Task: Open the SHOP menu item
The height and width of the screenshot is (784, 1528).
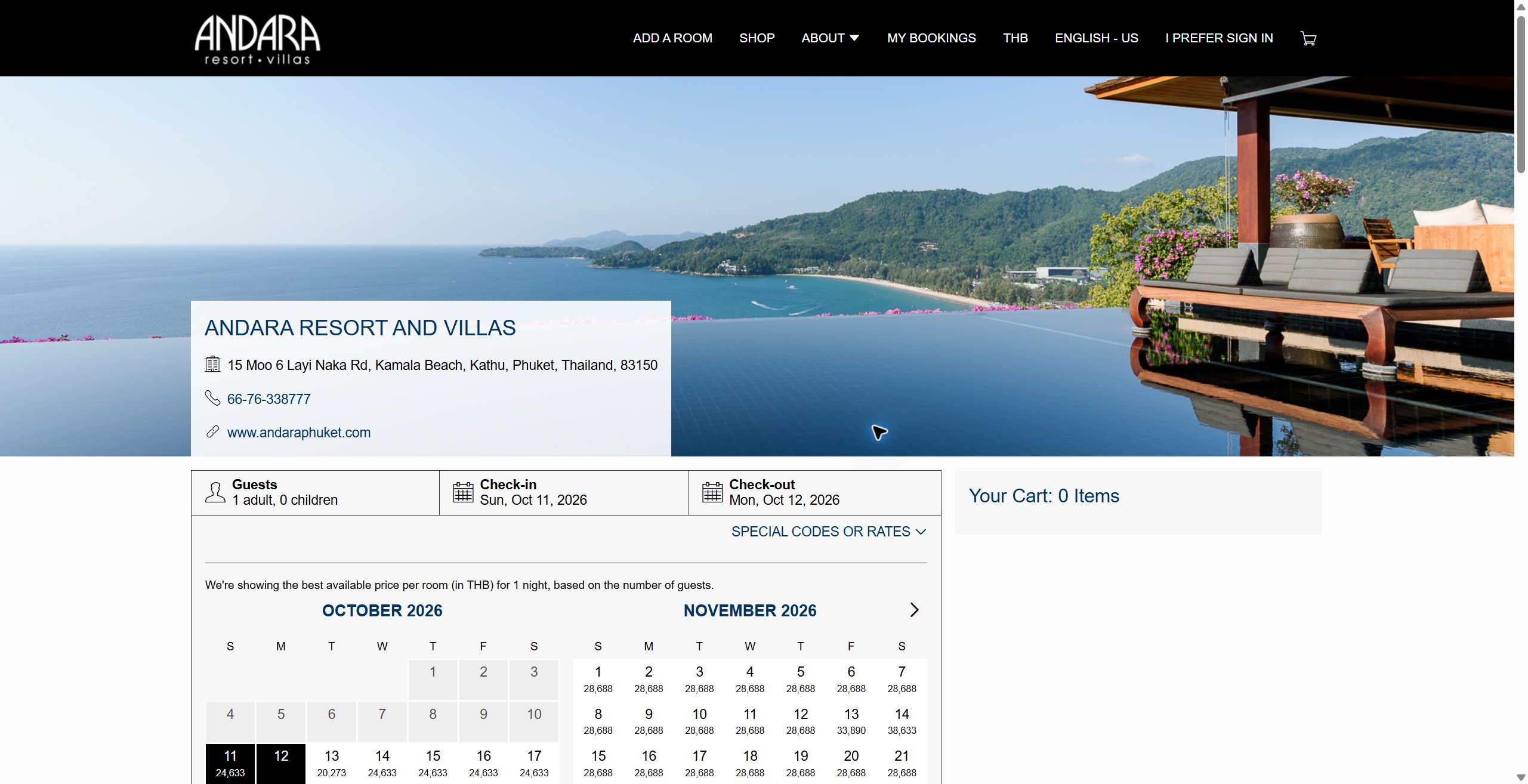Action: [757, 38]
